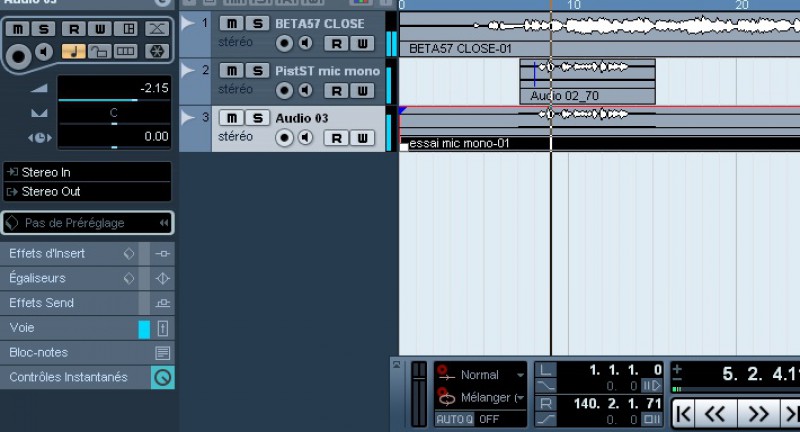Open the Bloc-notes notepad icon
The width and height of the screenshot is (800, 432).
[163, 353]
